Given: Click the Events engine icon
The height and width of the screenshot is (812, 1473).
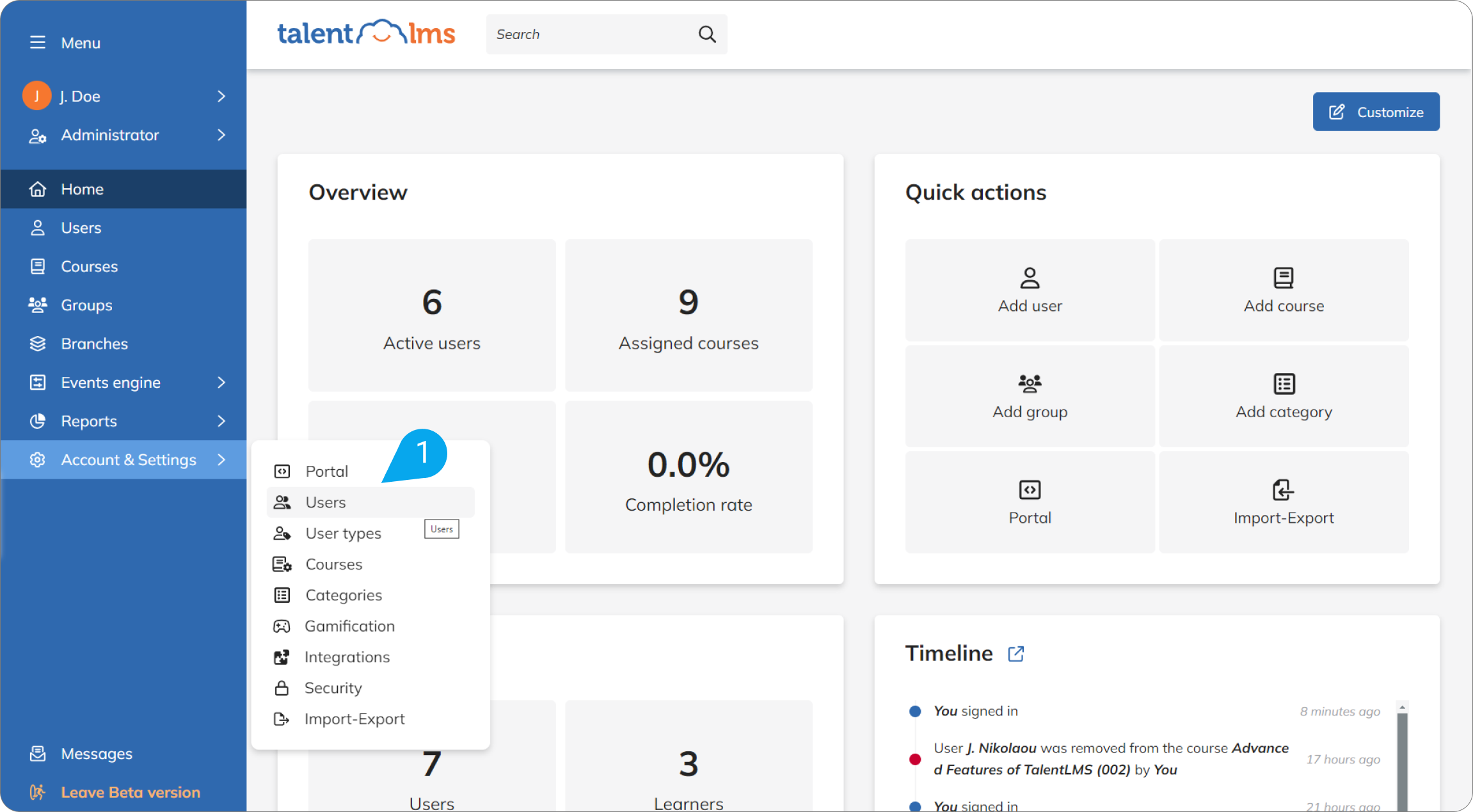Looking at the screenshot, I should tap(37, 383).
